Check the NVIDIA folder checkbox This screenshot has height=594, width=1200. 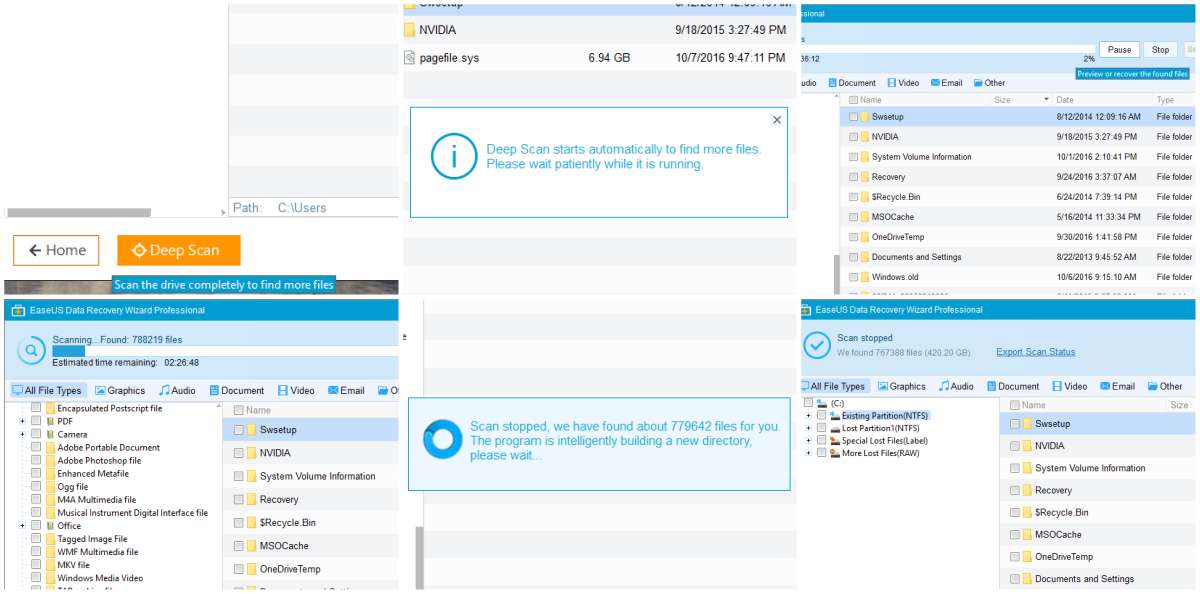(1014, 445)
